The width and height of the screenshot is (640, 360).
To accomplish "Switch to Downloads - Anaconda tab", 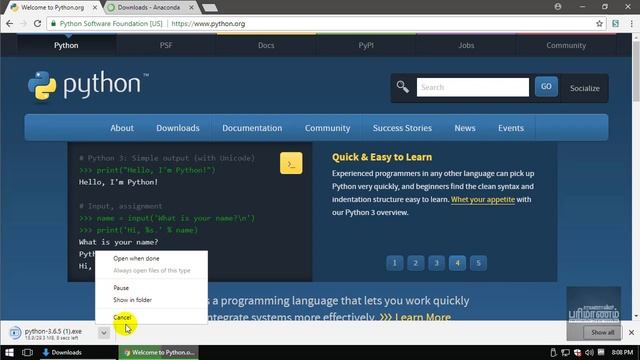I will pyautogui.click(x=150, y=7).
